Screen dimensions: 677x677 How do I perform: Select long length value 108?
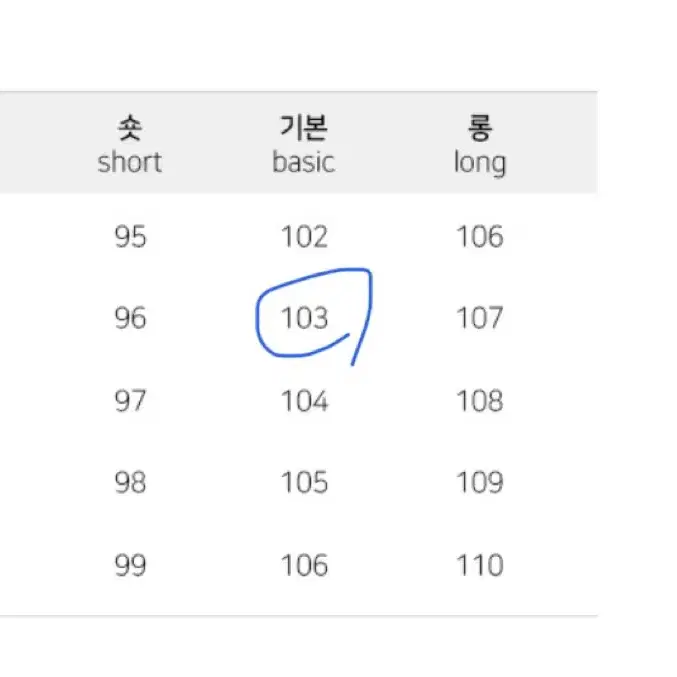click(x=480, y=401)
